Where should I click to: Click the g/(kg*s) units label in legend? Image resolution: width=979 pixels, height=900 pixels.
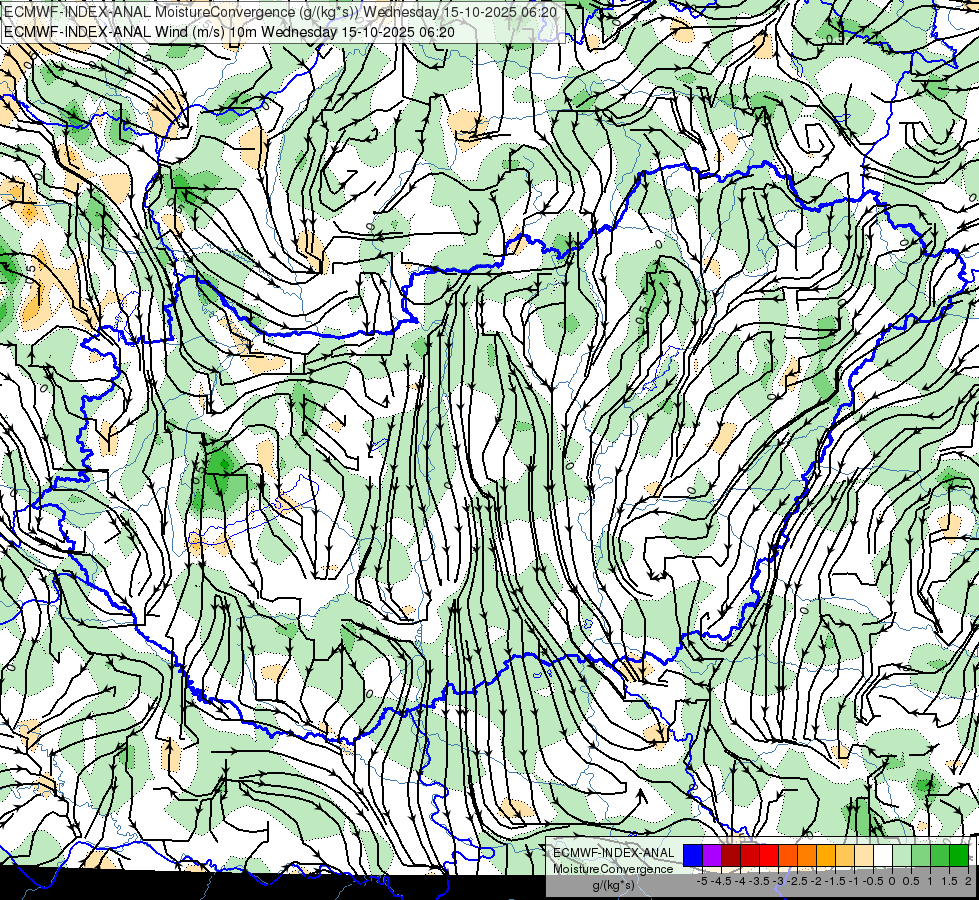point(614,885)
